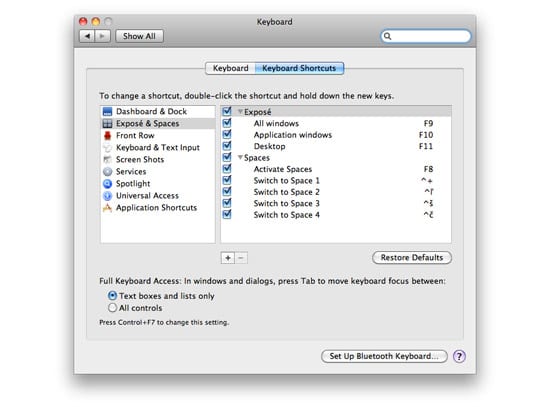Screen dimensions: 550x407
Task: Remove shortcut with the minus button
Action: pyautogui.click(x=241, y=258)
